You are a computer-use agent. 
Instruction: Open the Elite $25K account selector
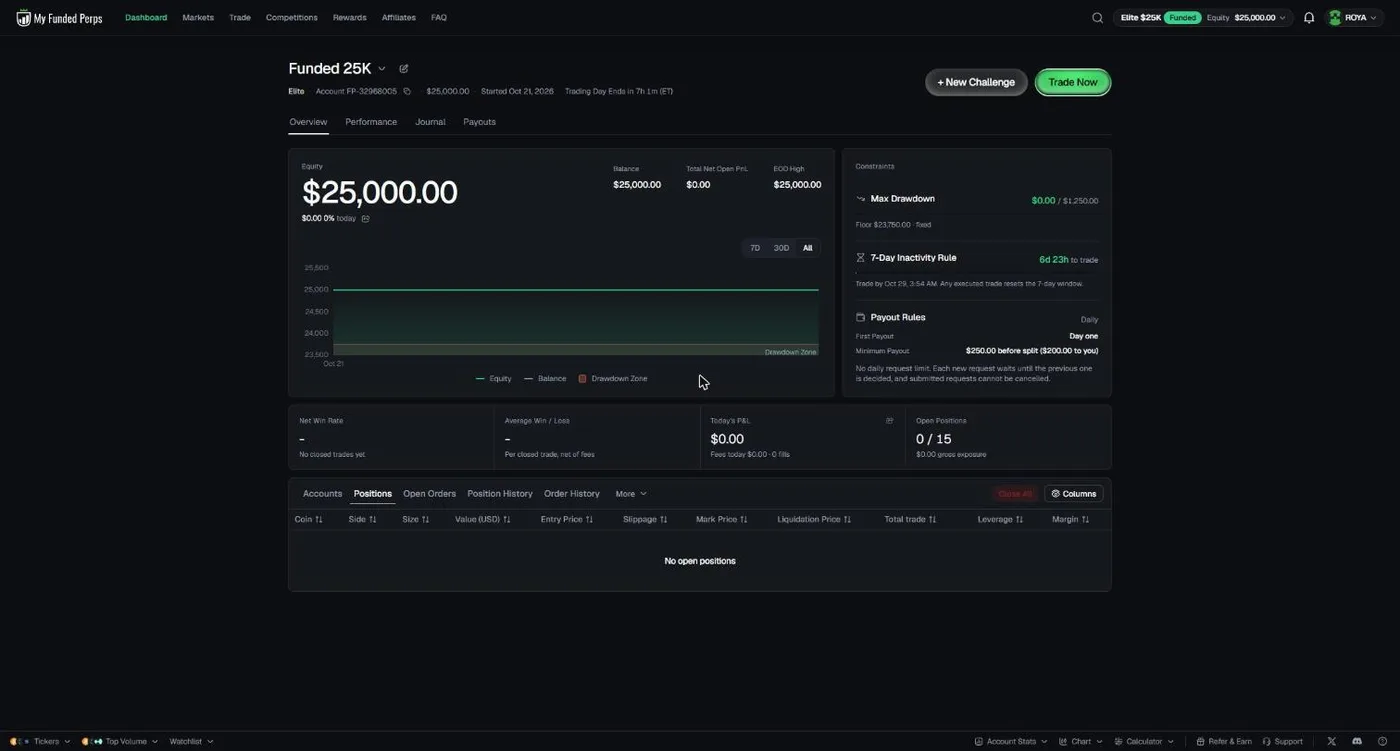[1203, 18]
